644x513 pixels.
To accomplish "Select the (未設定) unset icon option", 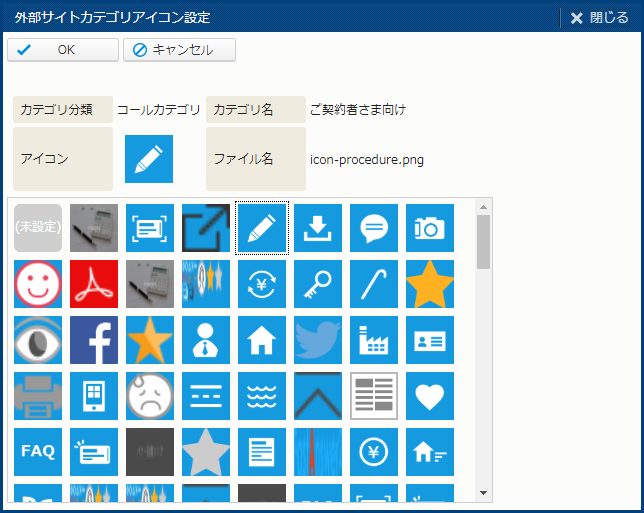I will 38,228.
